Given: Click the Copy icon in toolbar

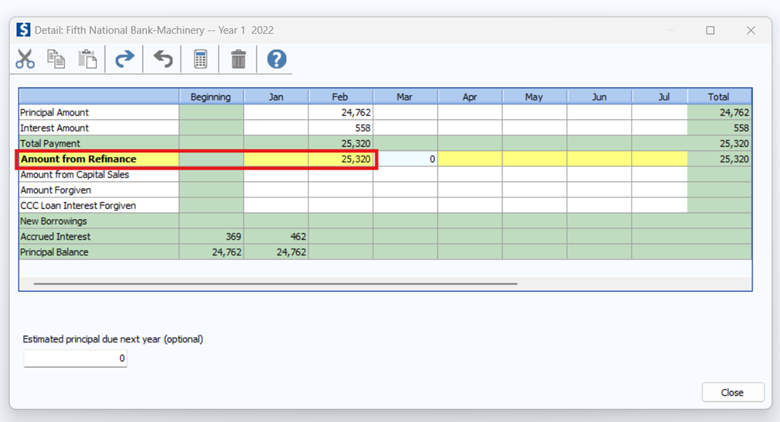Looking at the screenshot, I should pyautogui.click(x=56, y=59).
